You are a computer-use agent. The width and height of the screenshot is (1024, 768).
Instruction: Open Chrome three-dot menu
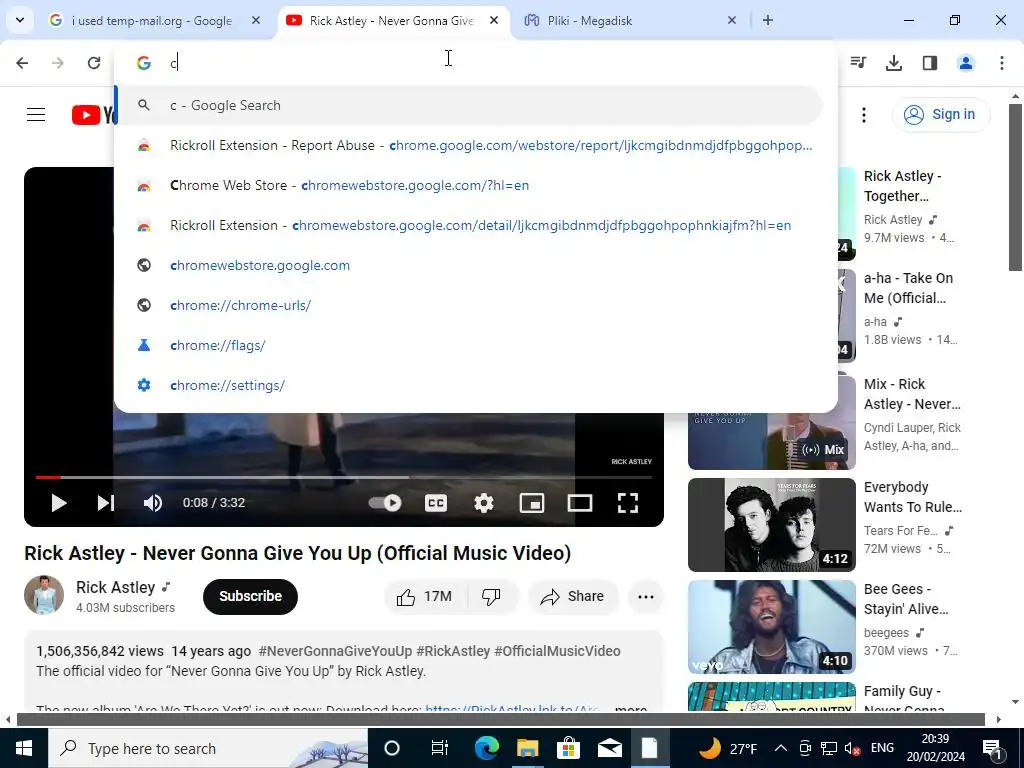(1002, 63)
